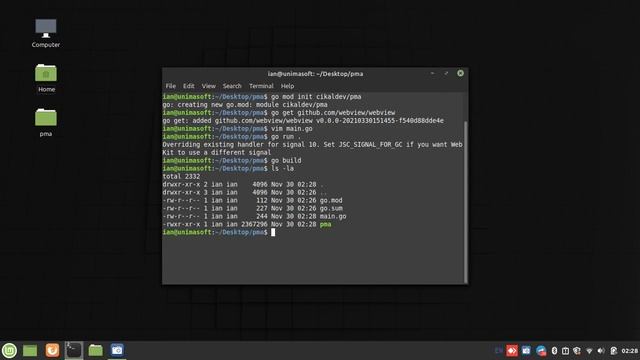Open the terminal Search menu
The height and width of the screenshot is (360, 640).
point(232,86)
